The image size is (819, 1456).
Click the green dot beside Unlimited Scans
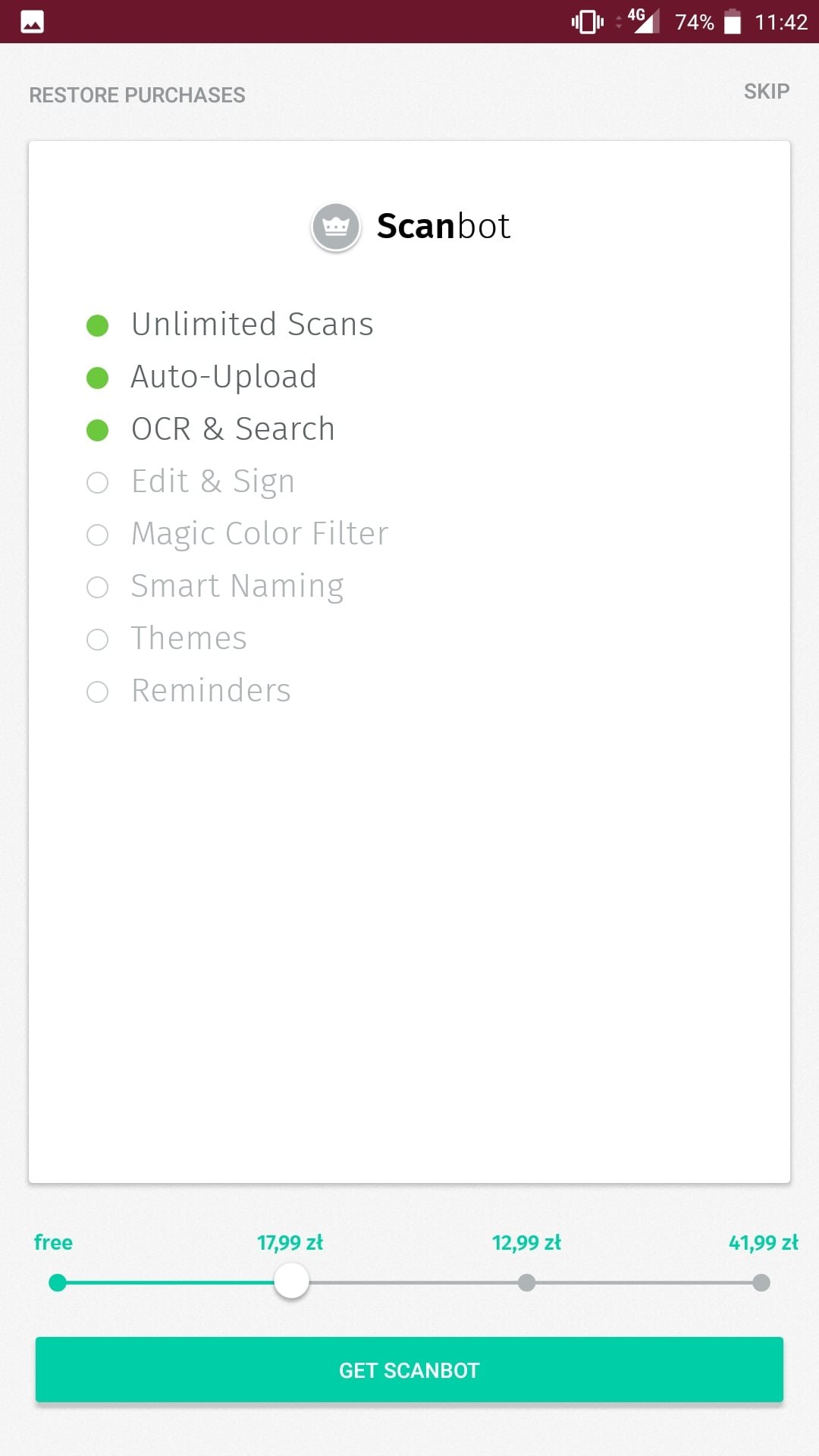[97, 325]
